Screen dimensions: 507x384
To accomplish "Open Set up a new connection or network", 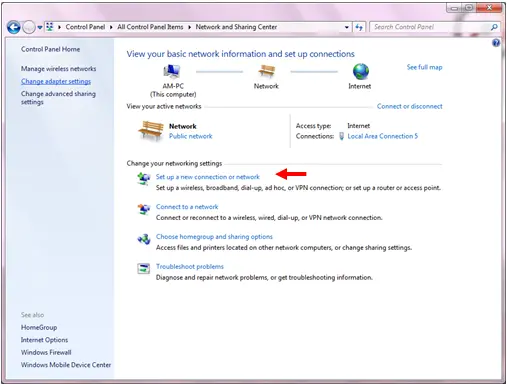I will click(x=208, y=177).
